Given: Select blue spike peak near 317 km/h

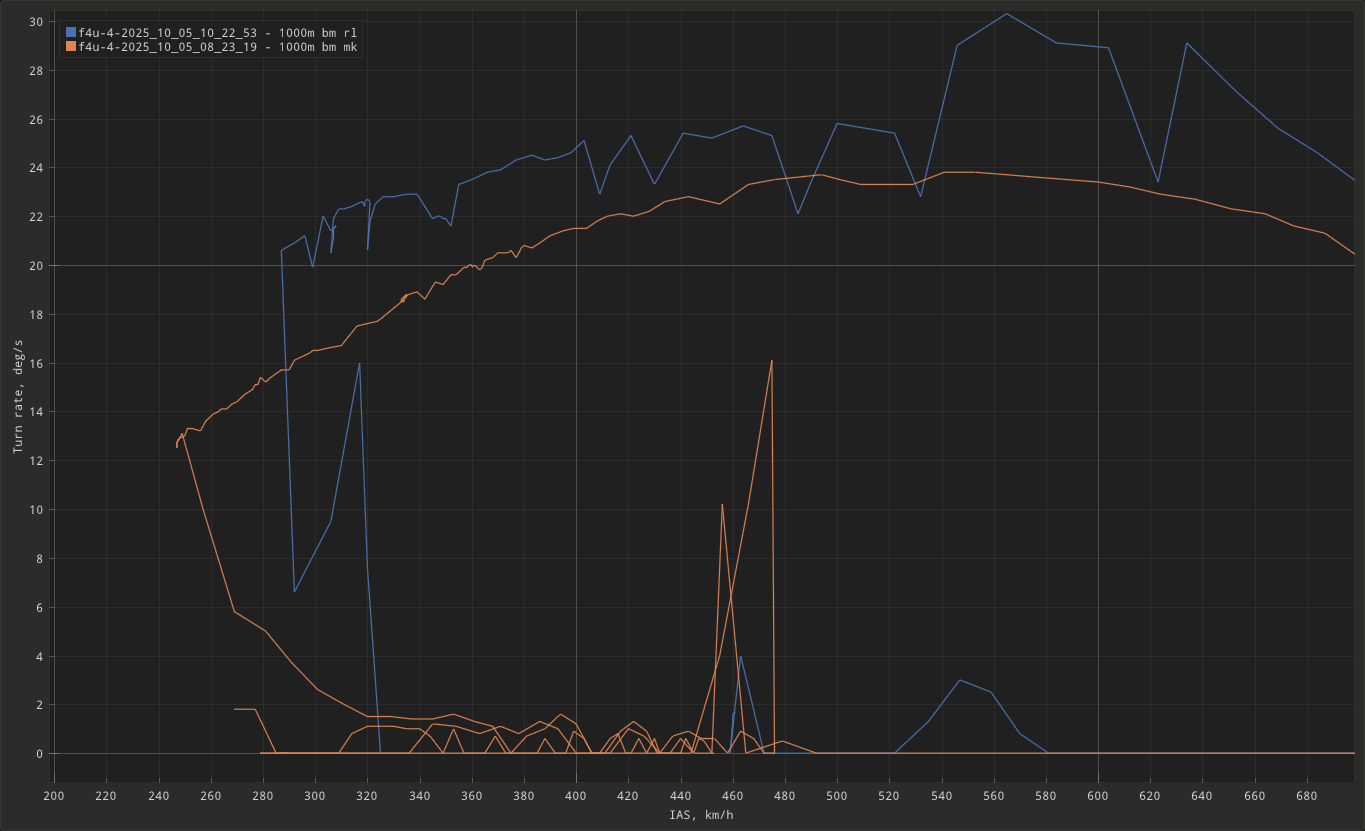Looking at the screenshot, I should (359, 364).
